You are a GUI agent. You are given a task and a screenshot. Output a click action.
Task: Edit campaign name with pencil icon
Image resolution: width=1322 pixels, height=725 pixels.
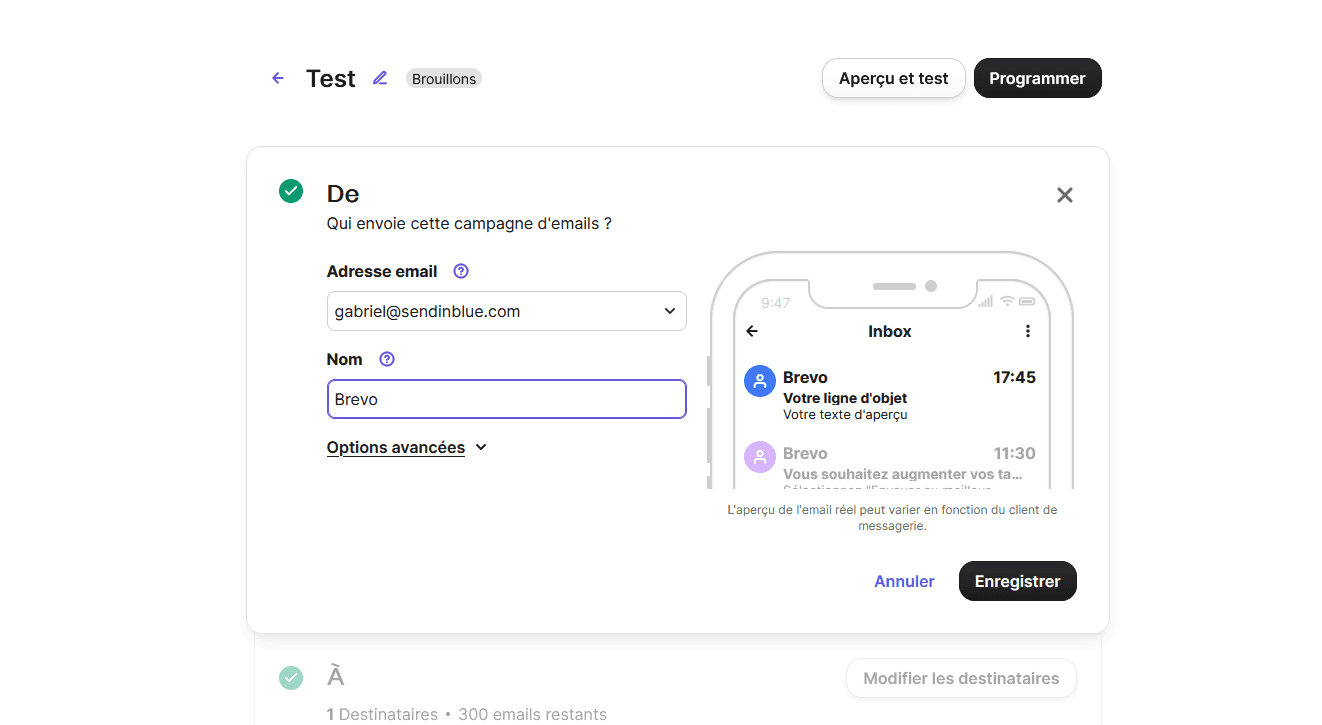click(380, 78)
